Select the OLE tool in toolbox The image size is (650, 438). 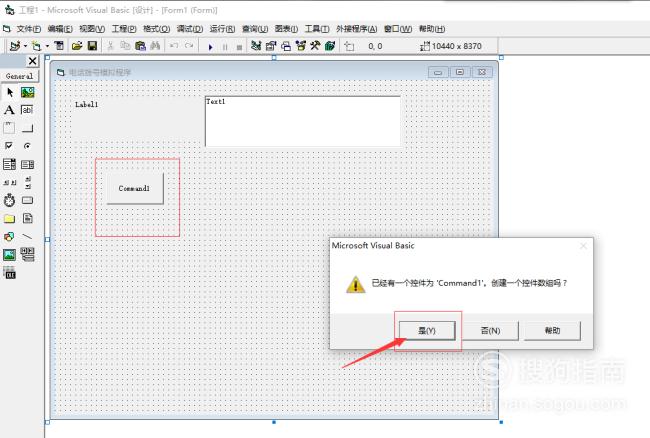pos(10,273)
